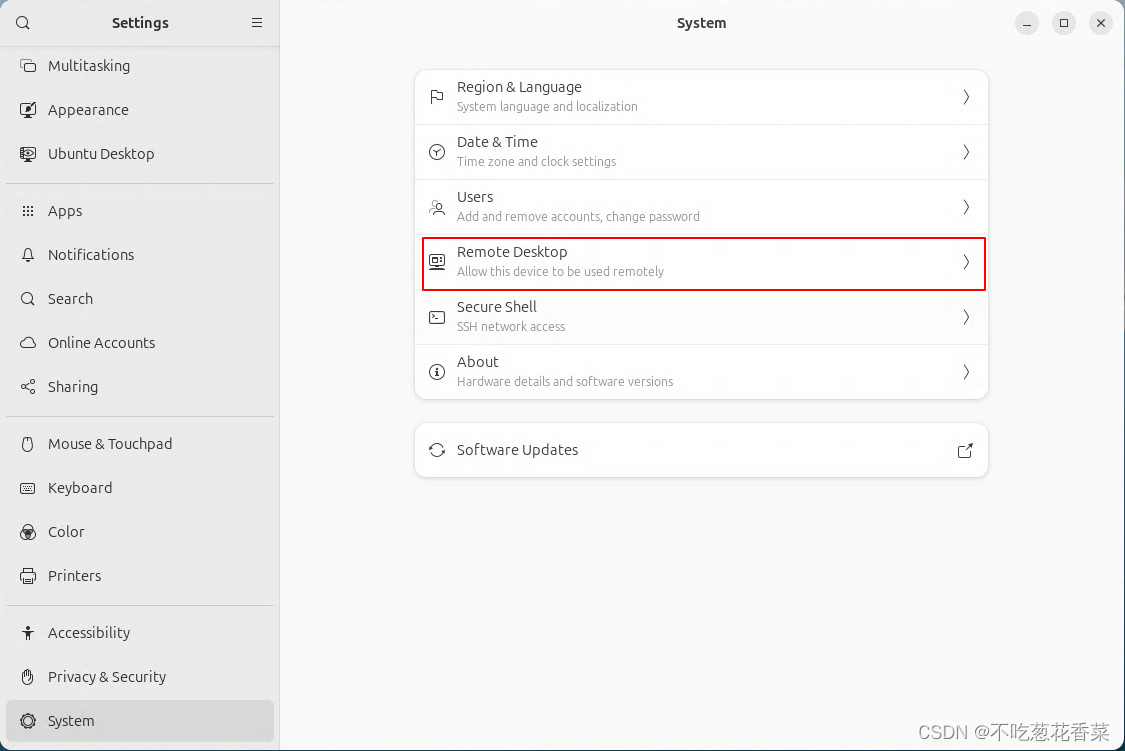Expand Remote Desktop chevron arrow
The width and height of the screenshot is (1125, 751).
click(966, 262)
